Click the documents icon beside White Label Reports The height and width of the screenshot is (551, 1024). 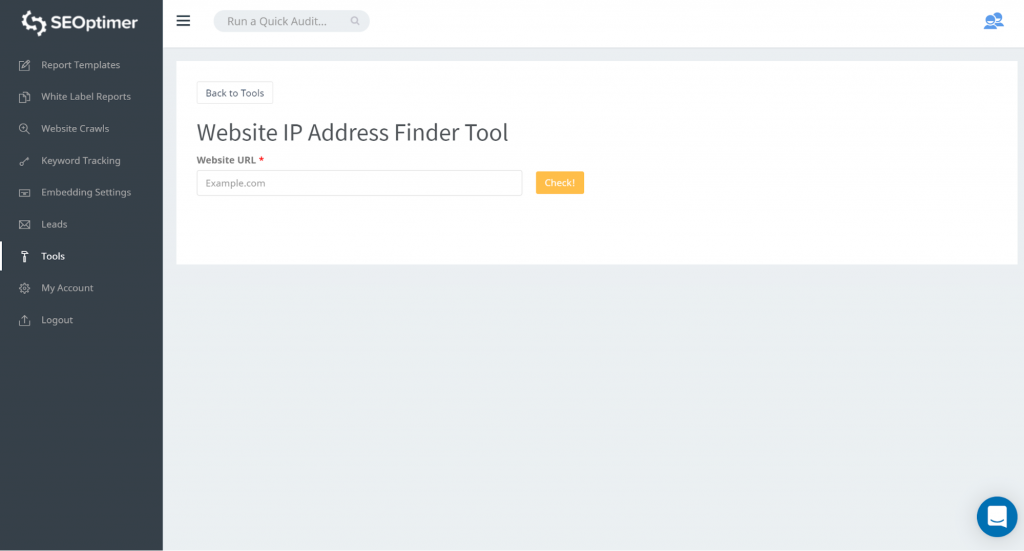click(x=25, y=97)
